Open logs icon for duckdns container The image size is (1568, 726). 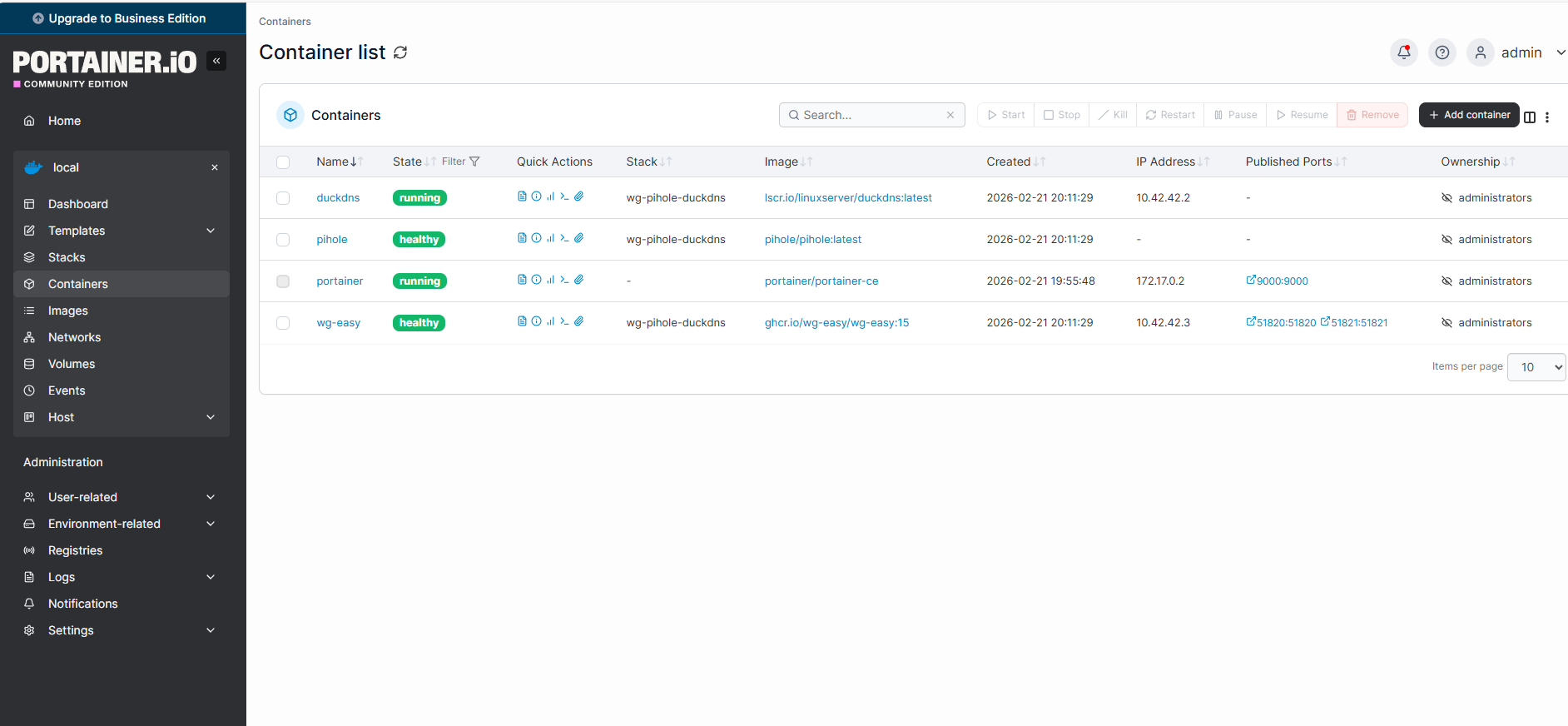pos(522,196)
